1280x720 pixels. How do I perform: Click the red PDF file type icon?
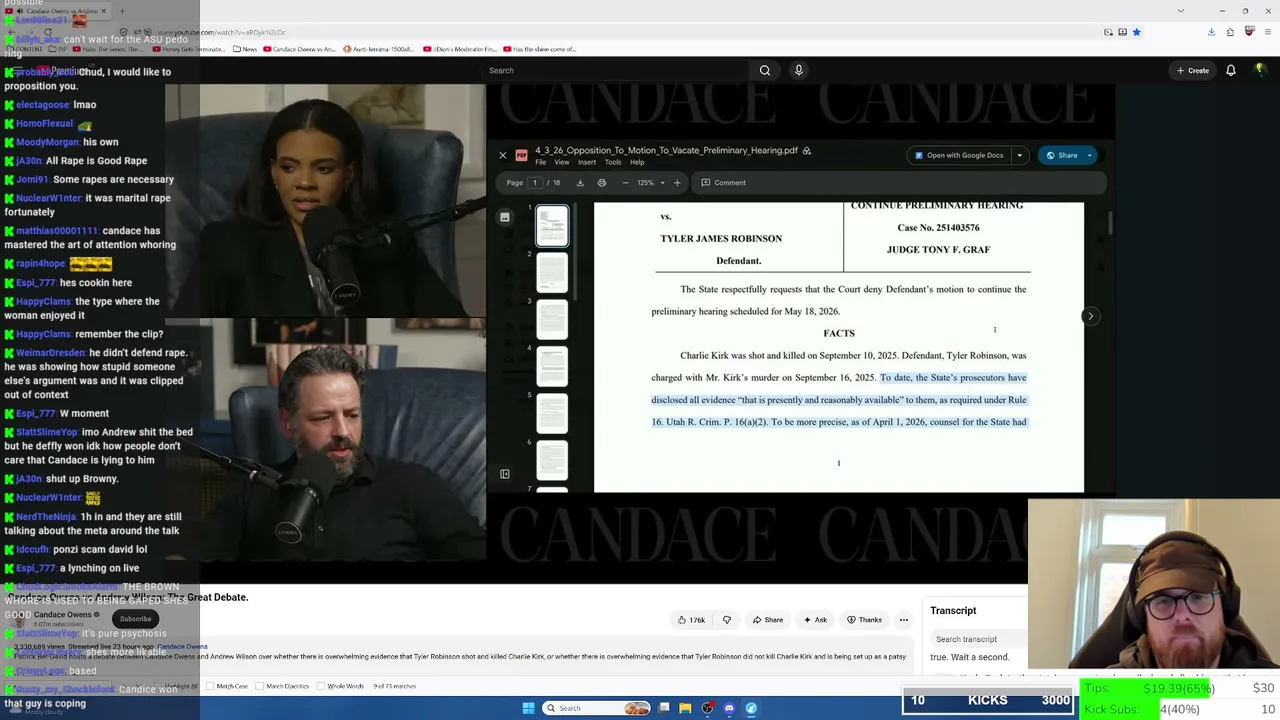[521, 155]
